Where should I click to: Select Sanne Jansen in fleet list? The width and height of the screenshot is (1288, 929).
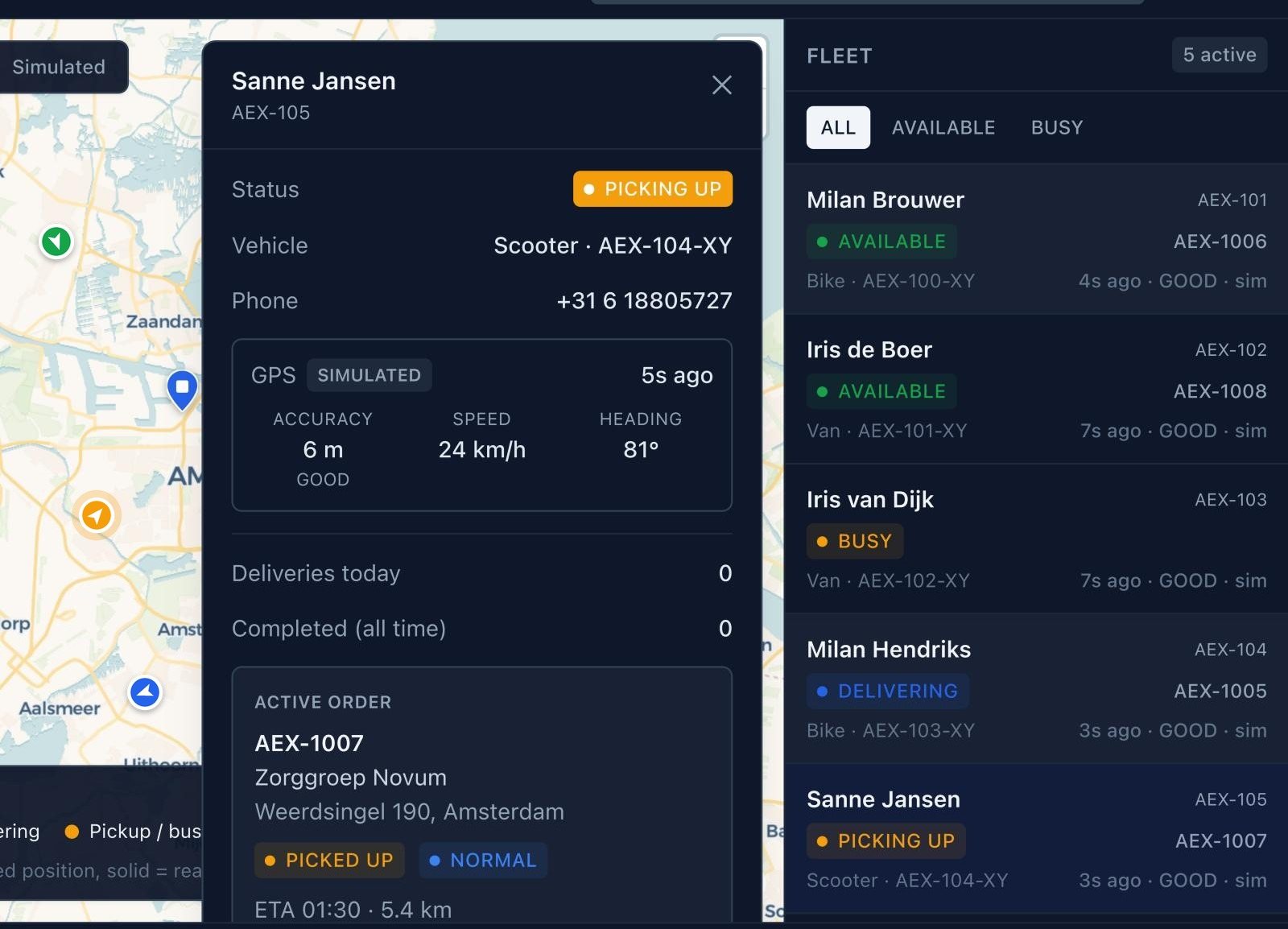(1036, 838)
